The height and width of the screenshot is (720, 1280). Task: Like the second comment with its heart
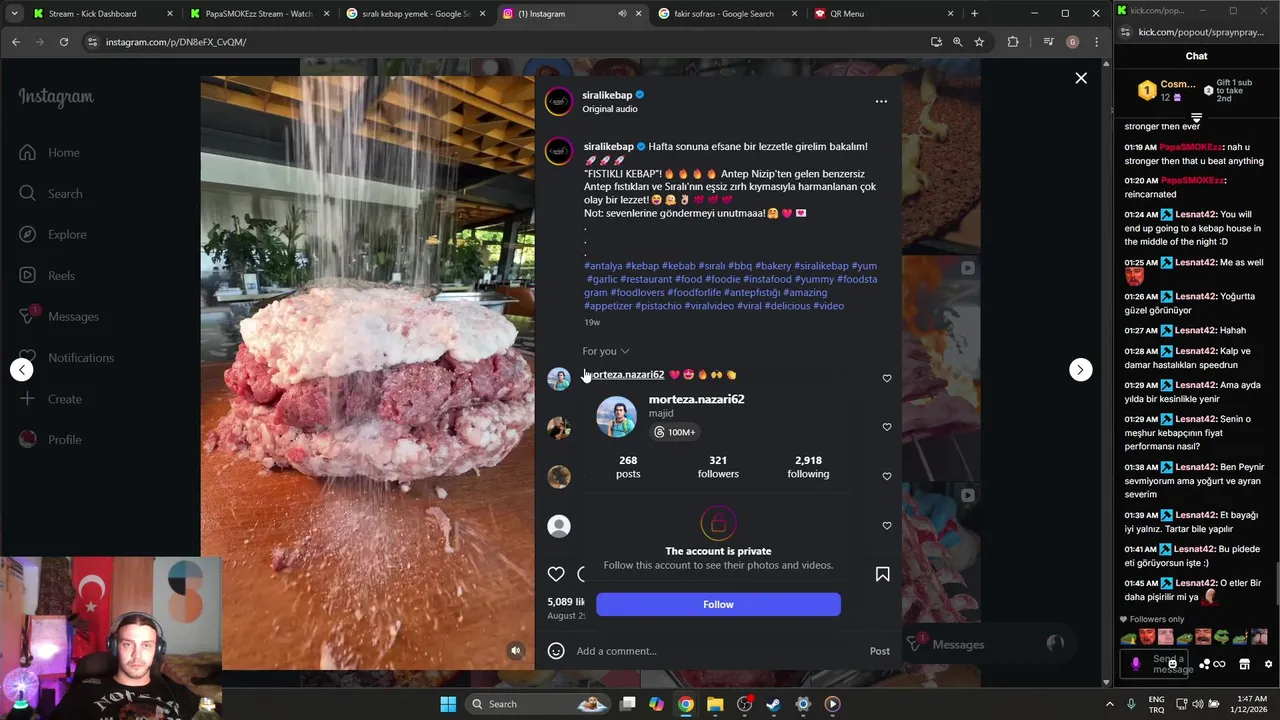(x=886, y=427)
